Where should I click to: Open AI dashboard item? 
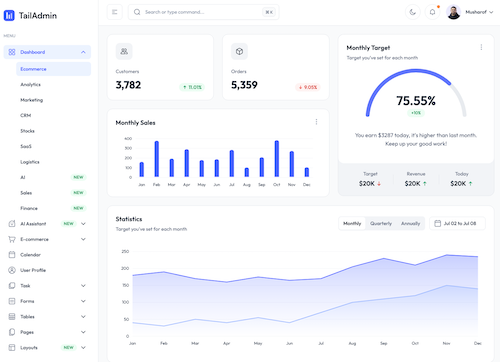click(23, 177)
